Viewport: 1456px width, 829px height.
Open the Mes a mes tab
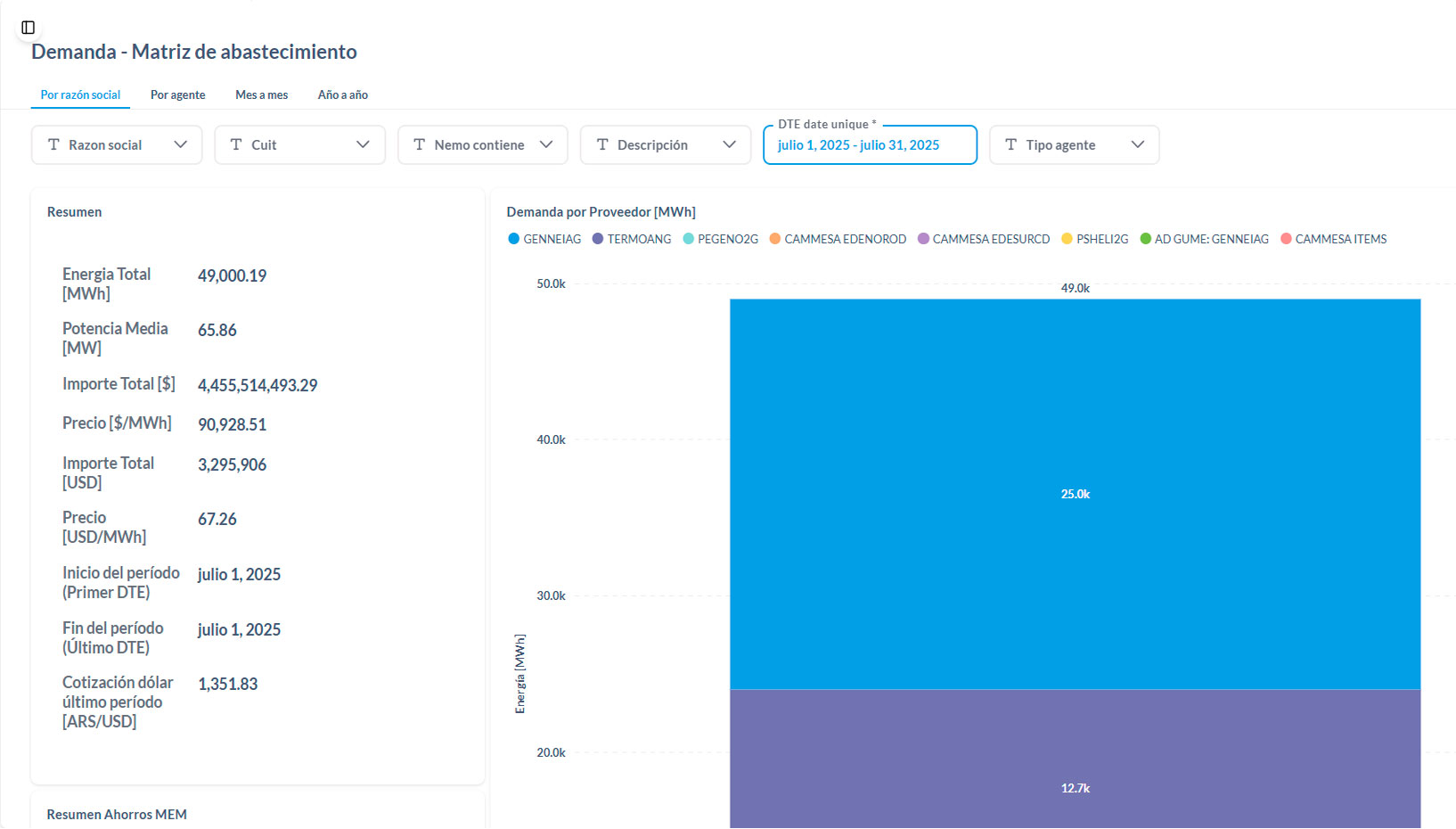click(261, 94)
